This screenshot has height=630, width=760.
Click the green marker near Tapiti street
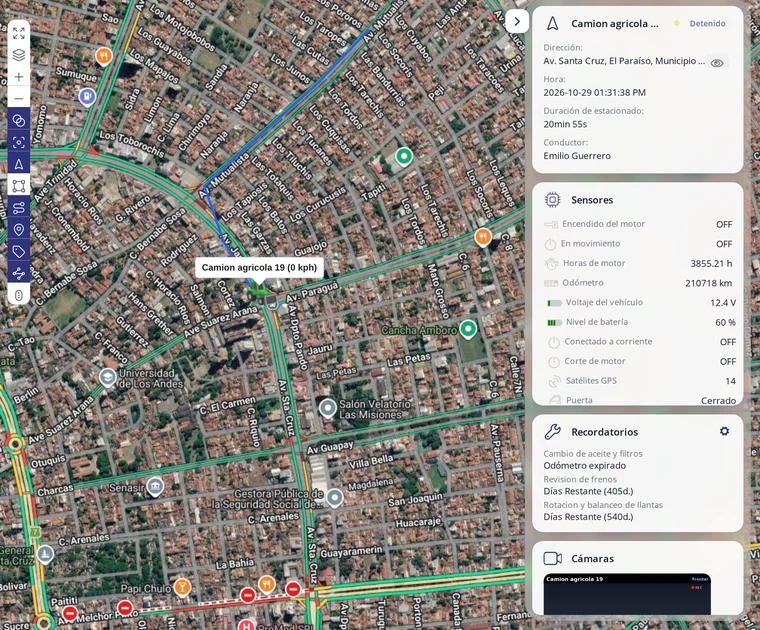click(x=404, y=157)
